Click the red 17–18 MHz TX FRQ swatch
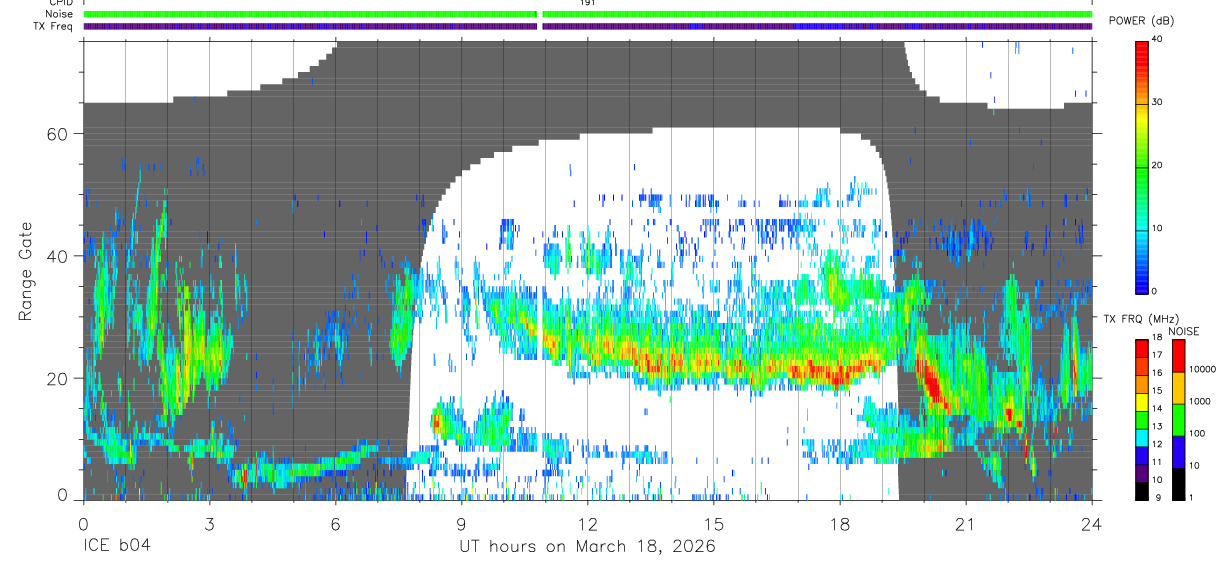Viewport: 1228px width, 567px height. click(1142, 348)
